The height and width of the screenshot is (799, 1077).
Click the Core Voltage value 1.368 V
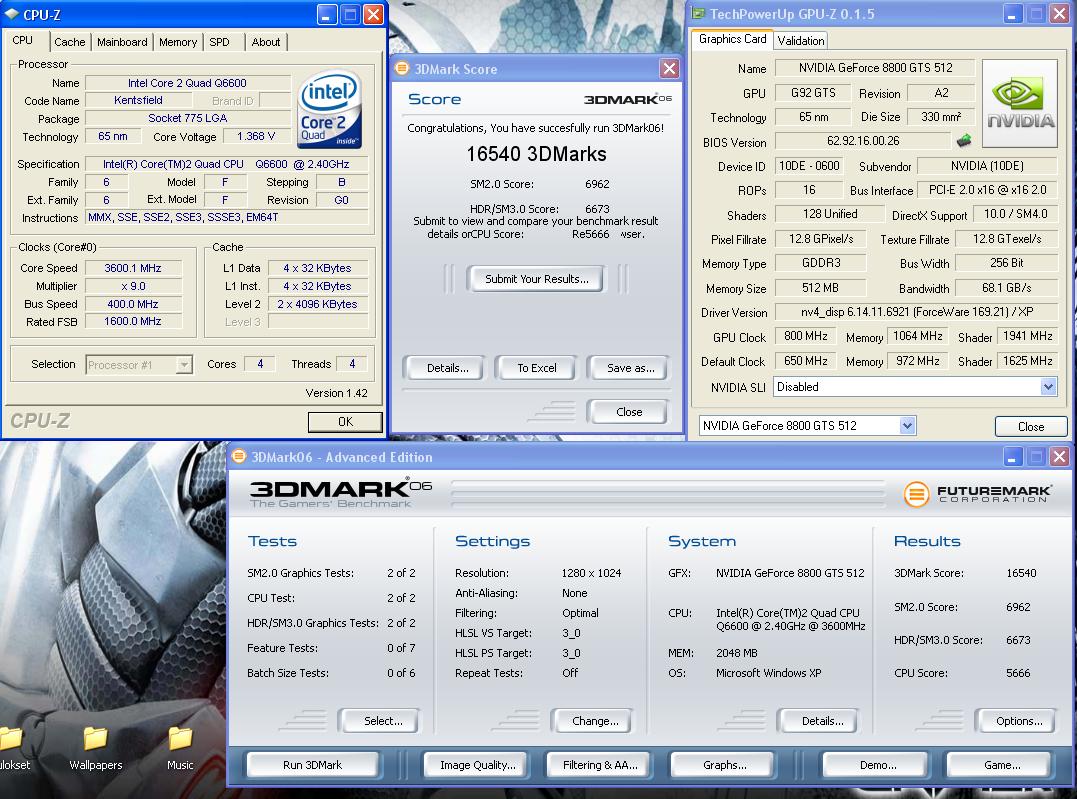click(x=256, y=136)
